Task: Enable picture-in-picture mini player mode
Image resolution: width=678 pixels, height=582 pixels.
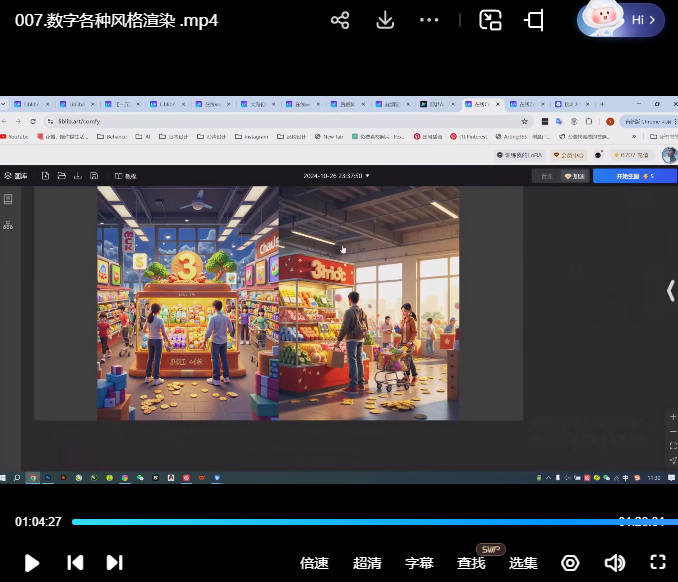Action: 490,20
